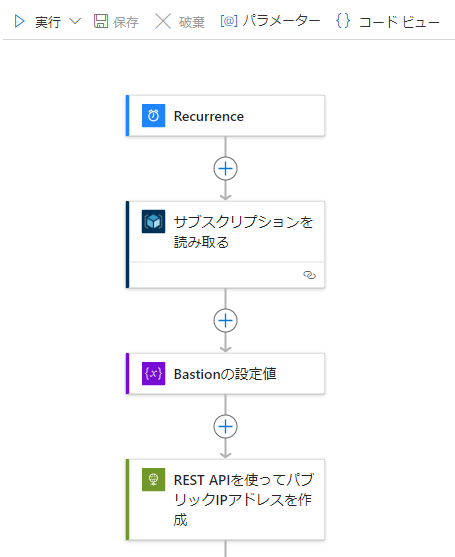Screen dimensions: 455x557
Task: Click the 破棄 discard X icon
Action: tap(163, 21)
